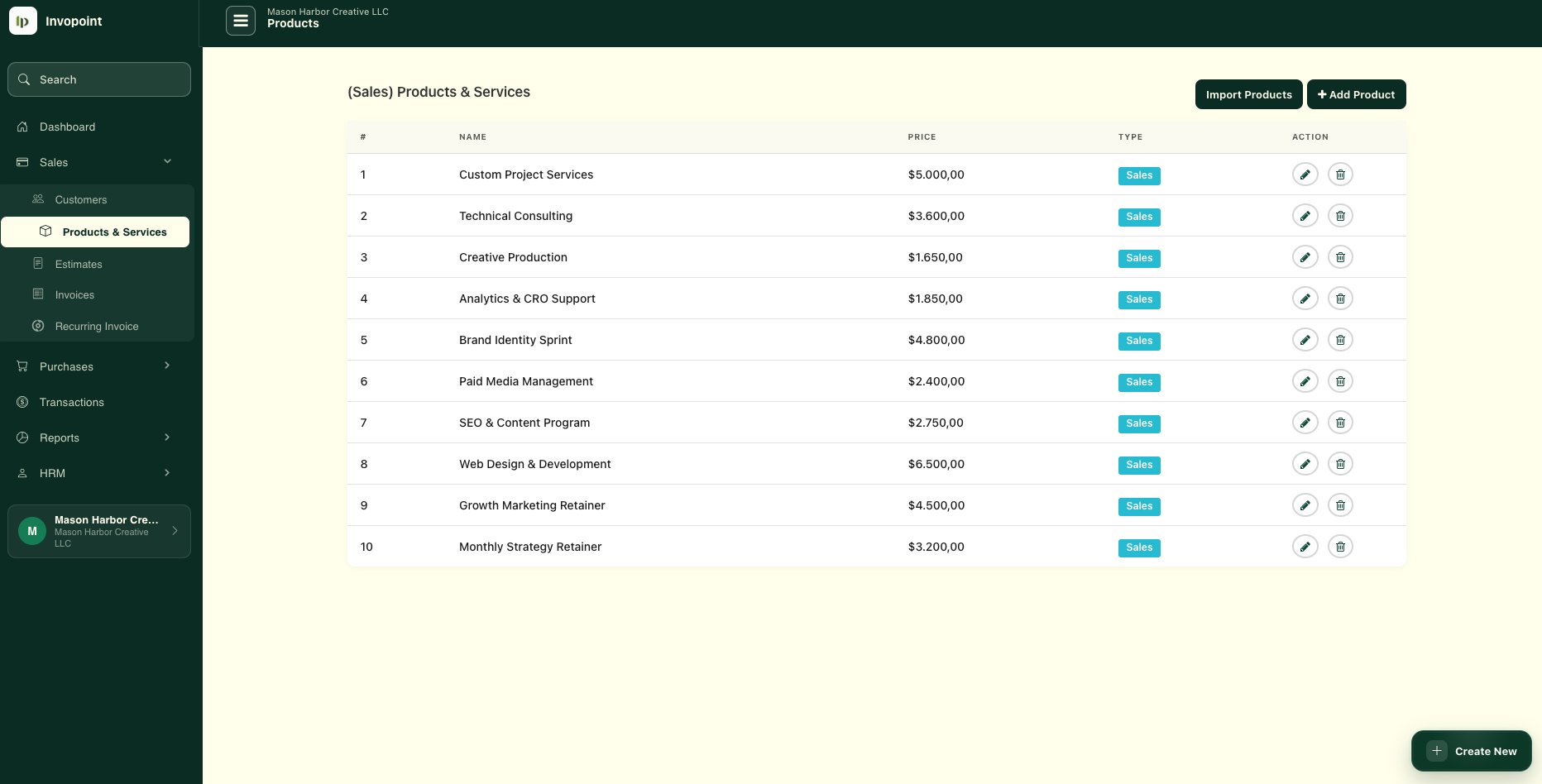Click the Invopoint logo icon
The image size is (1542, 784).
(22, 21)
